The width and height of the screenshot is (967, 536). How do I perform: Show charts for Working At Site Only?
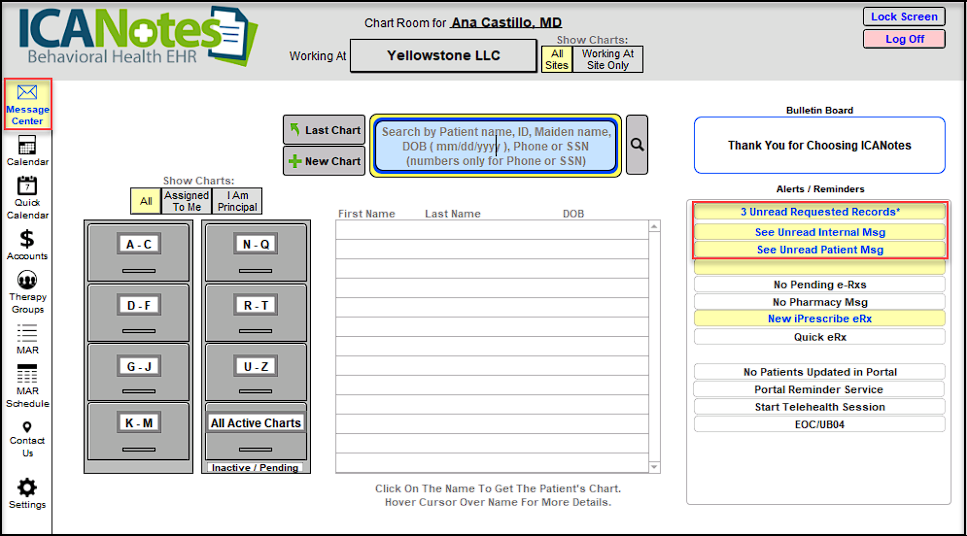pyautogui.click(x=607, y=59)
